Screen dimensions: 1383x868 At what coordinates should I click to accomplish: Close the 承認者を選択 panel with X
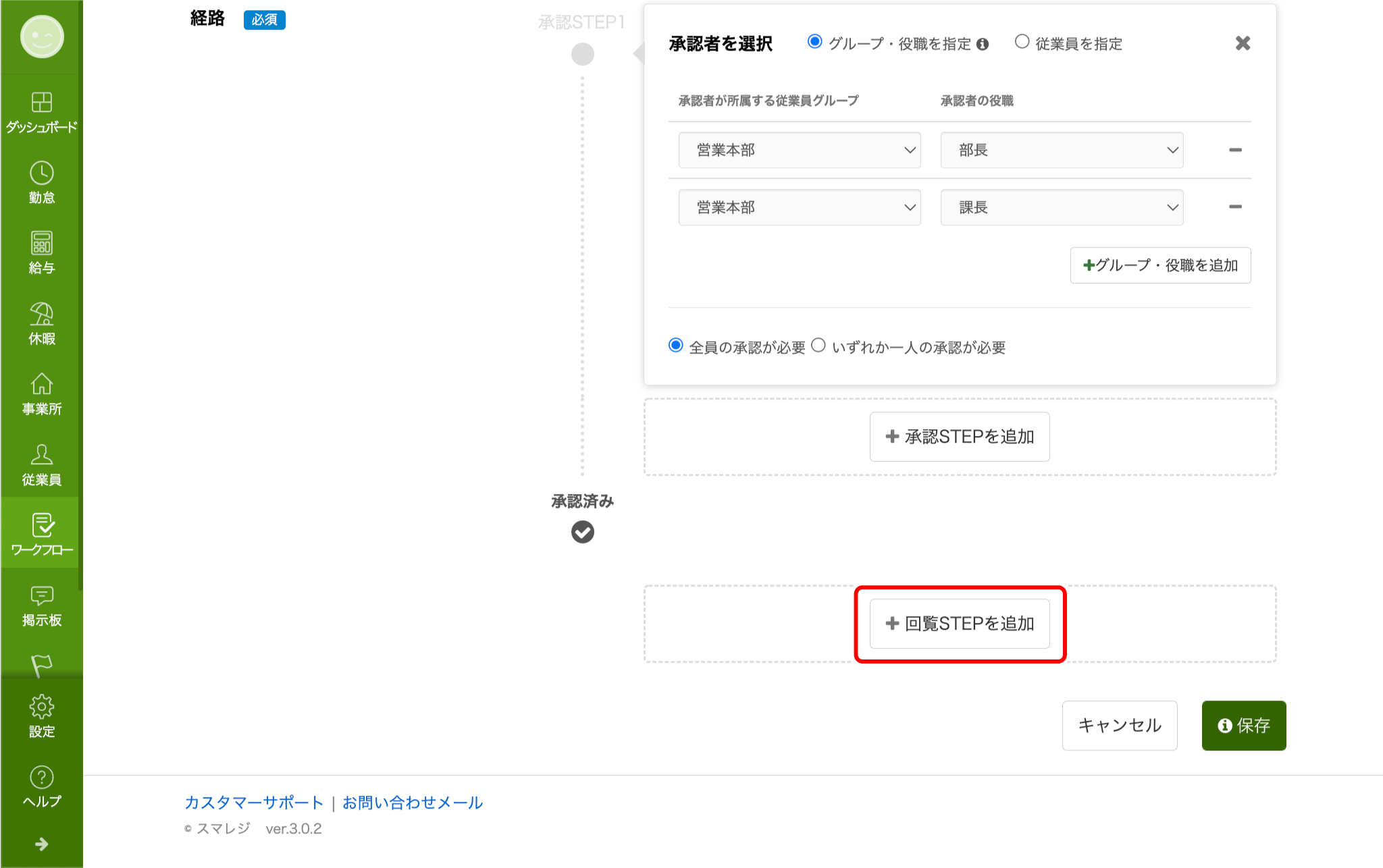click(x=1243, y=43)
